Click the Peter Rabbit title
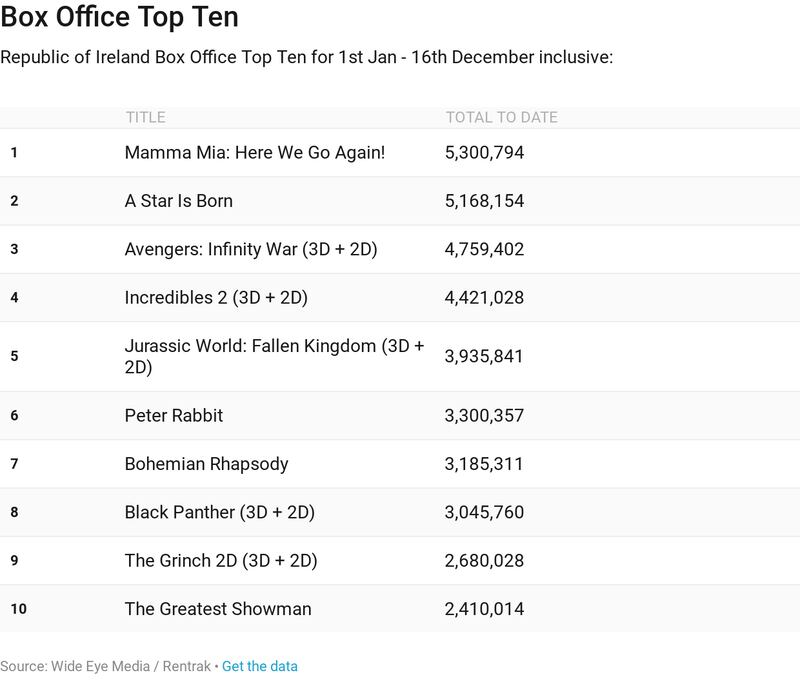This screenshot has height=686, width=800. click(174, 415)
